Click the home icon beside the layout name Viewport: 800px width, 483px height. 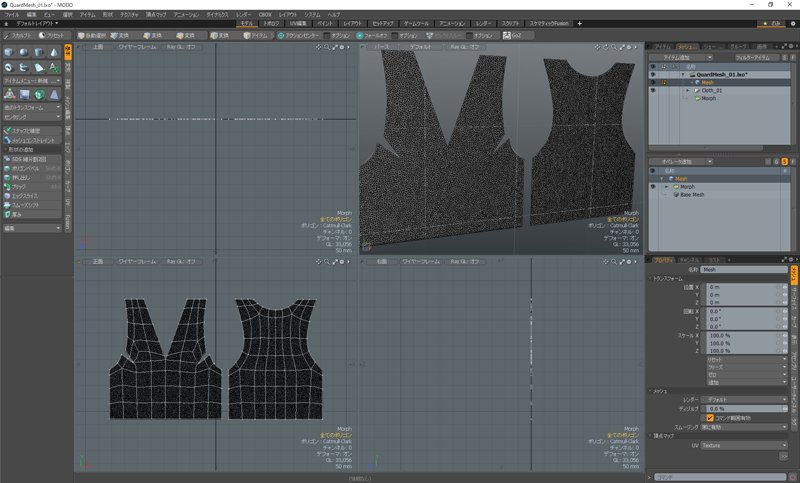tap(7, 23)
